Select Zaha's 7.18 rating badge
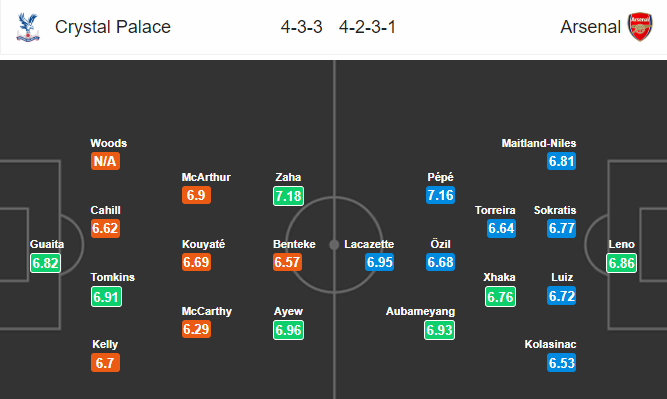The height and width of the screenshot is (399, 667). pos(288,196)
